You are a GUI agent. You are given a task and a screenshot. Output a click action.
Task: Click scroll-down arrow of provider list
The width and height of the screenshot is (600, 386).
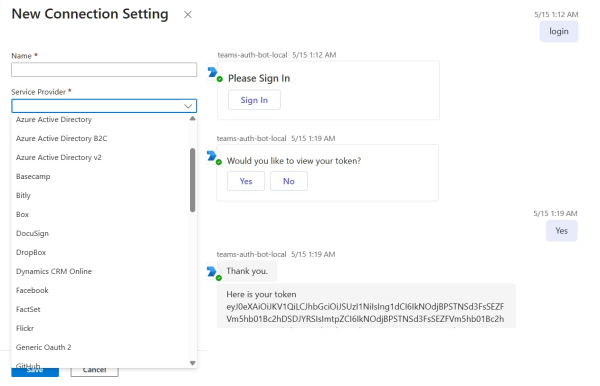[x=192, y=363]
